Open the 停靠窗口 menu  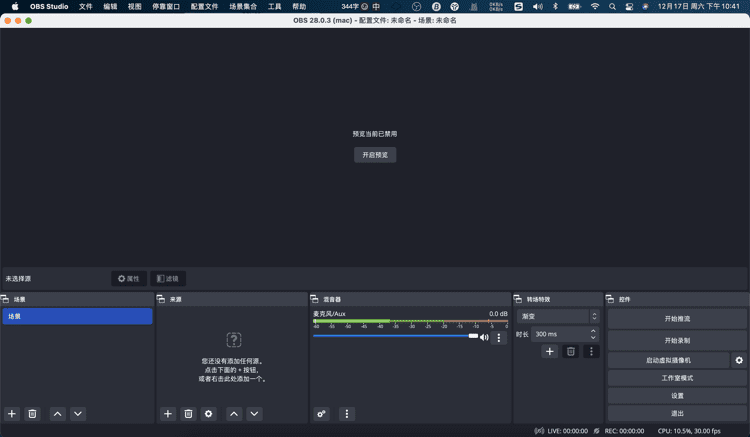(x=166, y=6)
